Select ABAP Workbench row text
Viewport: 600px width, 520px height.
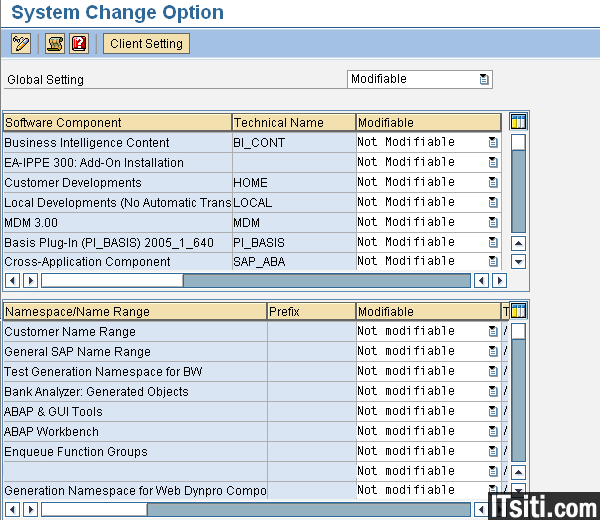tap(51, 432)
